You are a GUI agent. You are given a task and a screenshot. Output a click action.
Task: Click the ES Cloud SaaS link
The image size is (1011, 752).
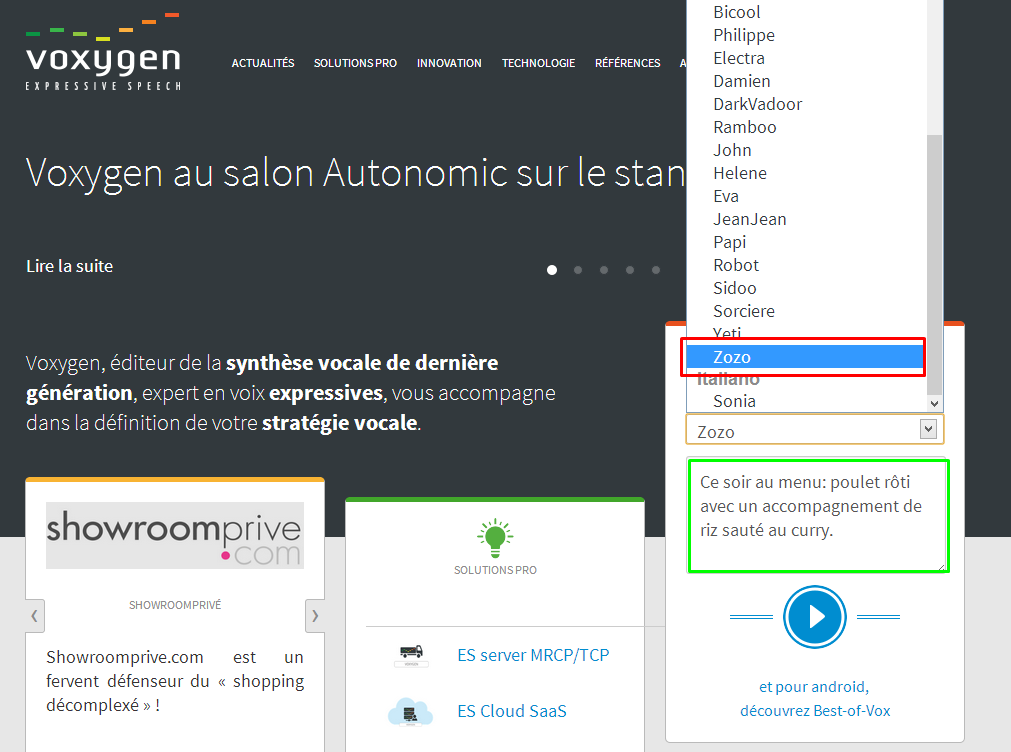click(x=512, y=711)
